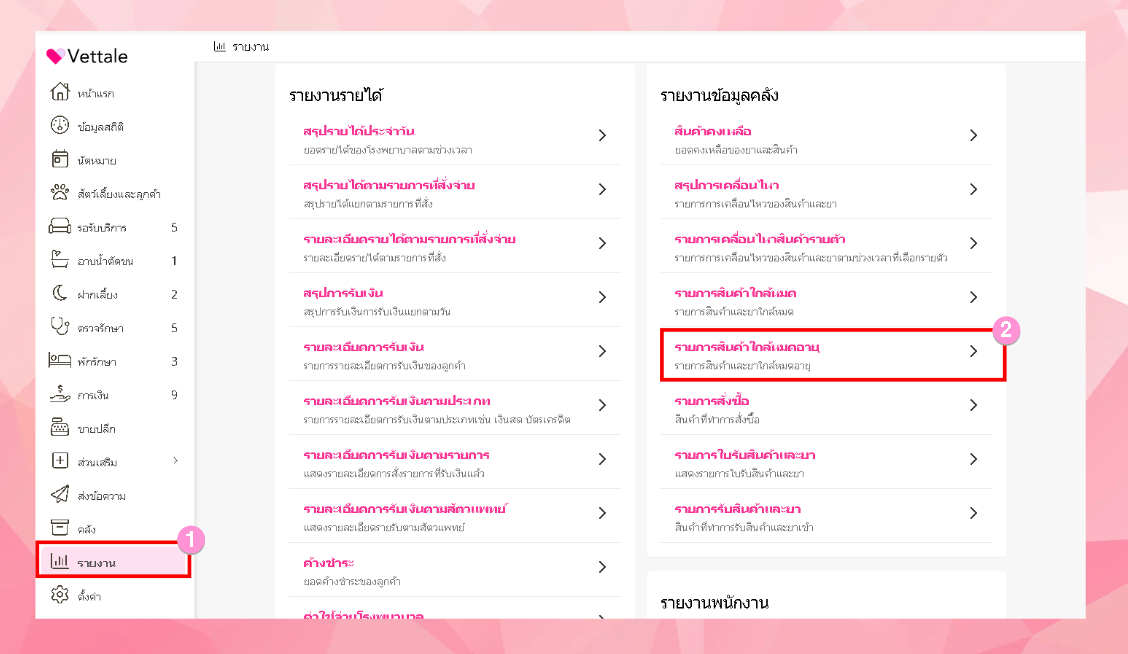Click the ตรวจรักษา stethoscope icon
Screen dimensions: 1128x654
click(x=59, y=328)
